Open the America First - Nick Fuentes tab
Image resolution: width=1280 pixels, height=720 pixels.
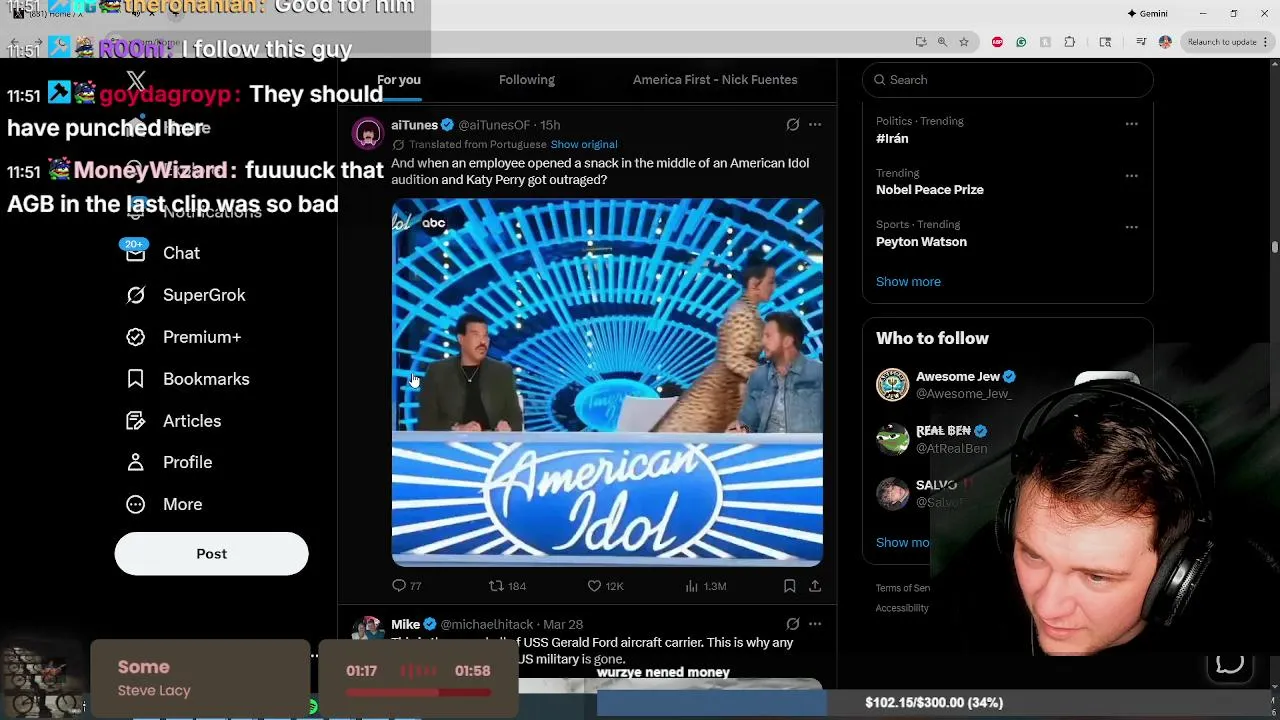tap(715, 80)
